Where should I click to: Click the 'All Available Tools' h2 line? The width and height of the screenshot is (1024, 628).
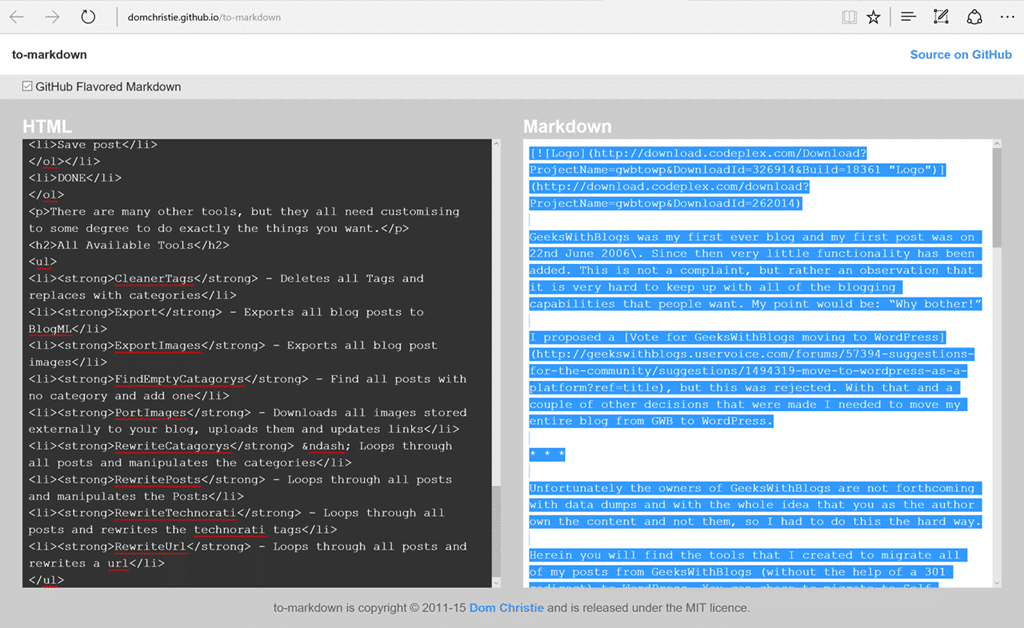(129, 245)
